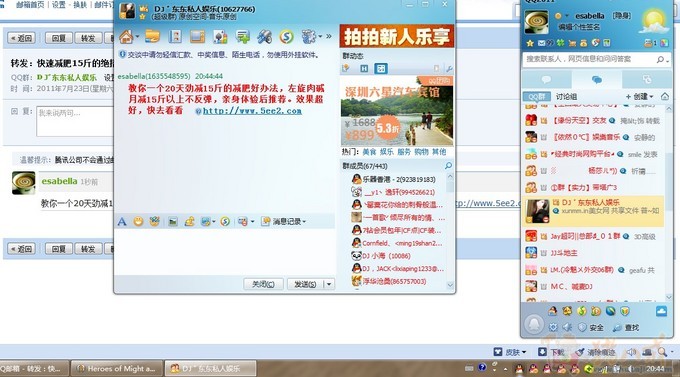Click the message input area in chat window
680x377 pixels.
tap(224, 251)
